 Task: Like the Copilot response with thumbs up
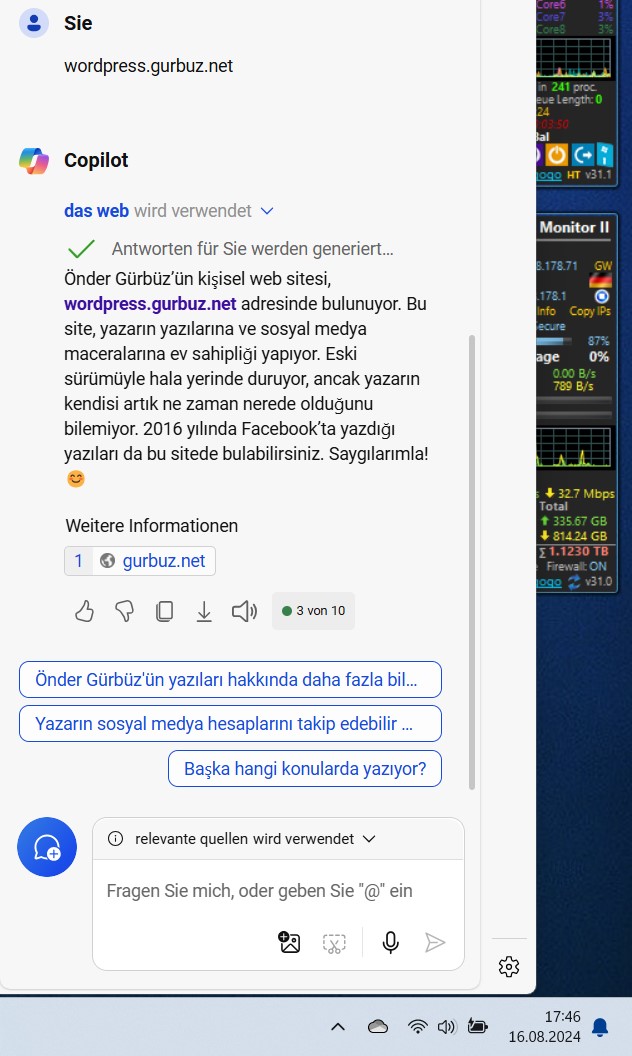[x=84, y=611]
